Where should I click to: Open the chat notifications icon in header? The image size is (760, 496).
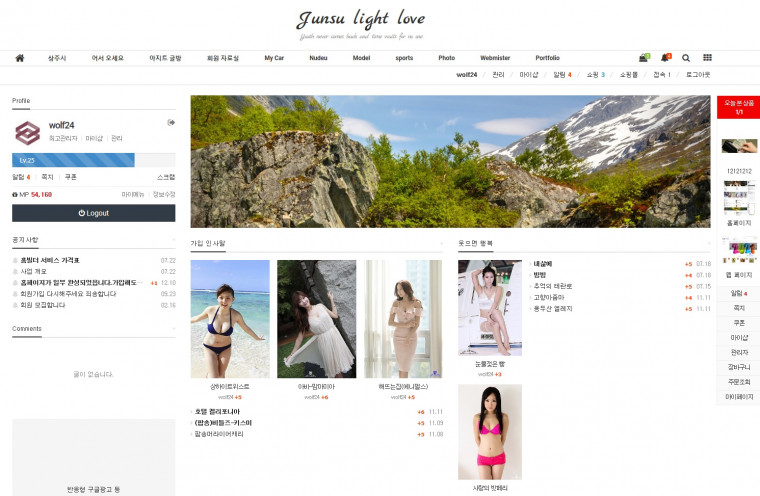pos(665,58)
